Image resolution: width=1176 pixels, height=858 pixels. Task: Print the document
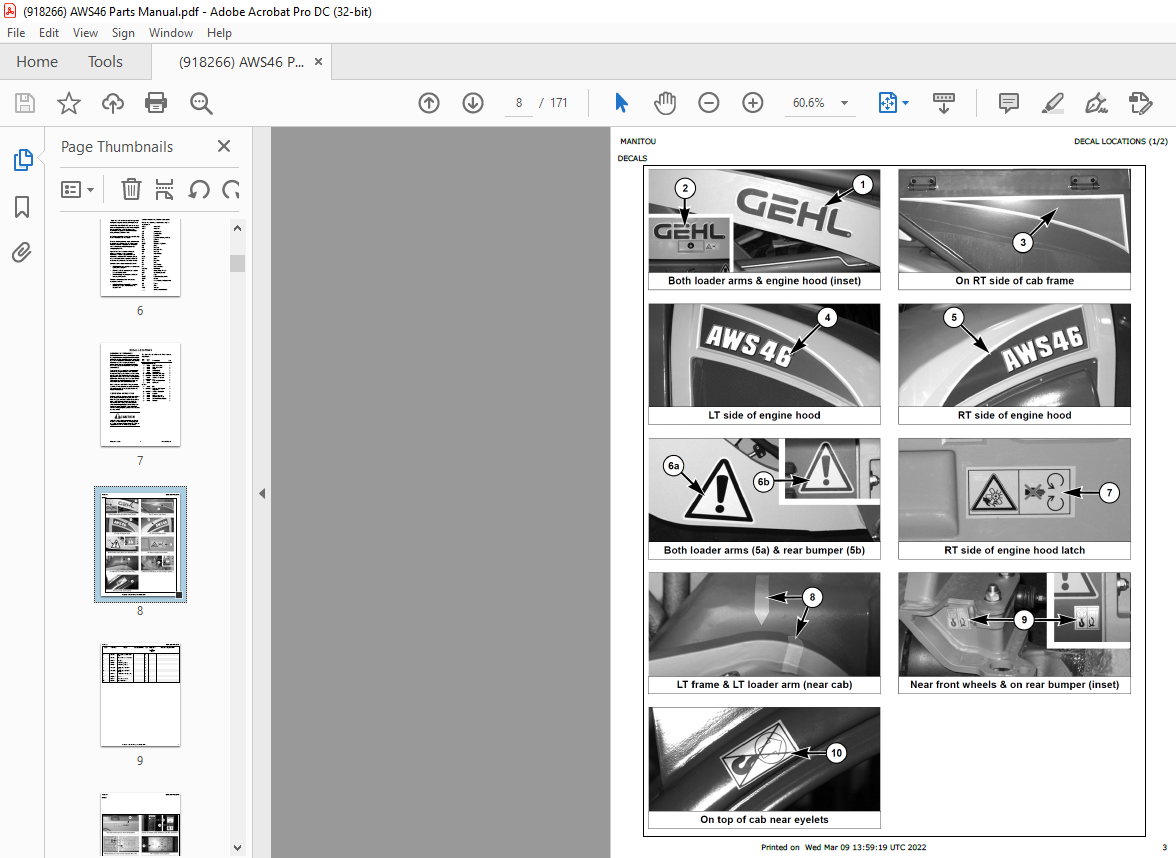[156, 103]
